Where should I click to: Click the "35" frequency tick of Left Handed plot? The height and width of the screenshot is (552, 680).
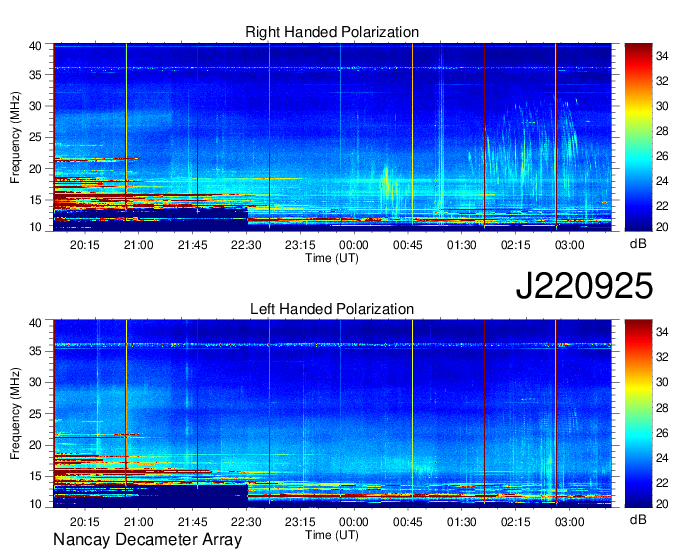click(x=35, y=351)
